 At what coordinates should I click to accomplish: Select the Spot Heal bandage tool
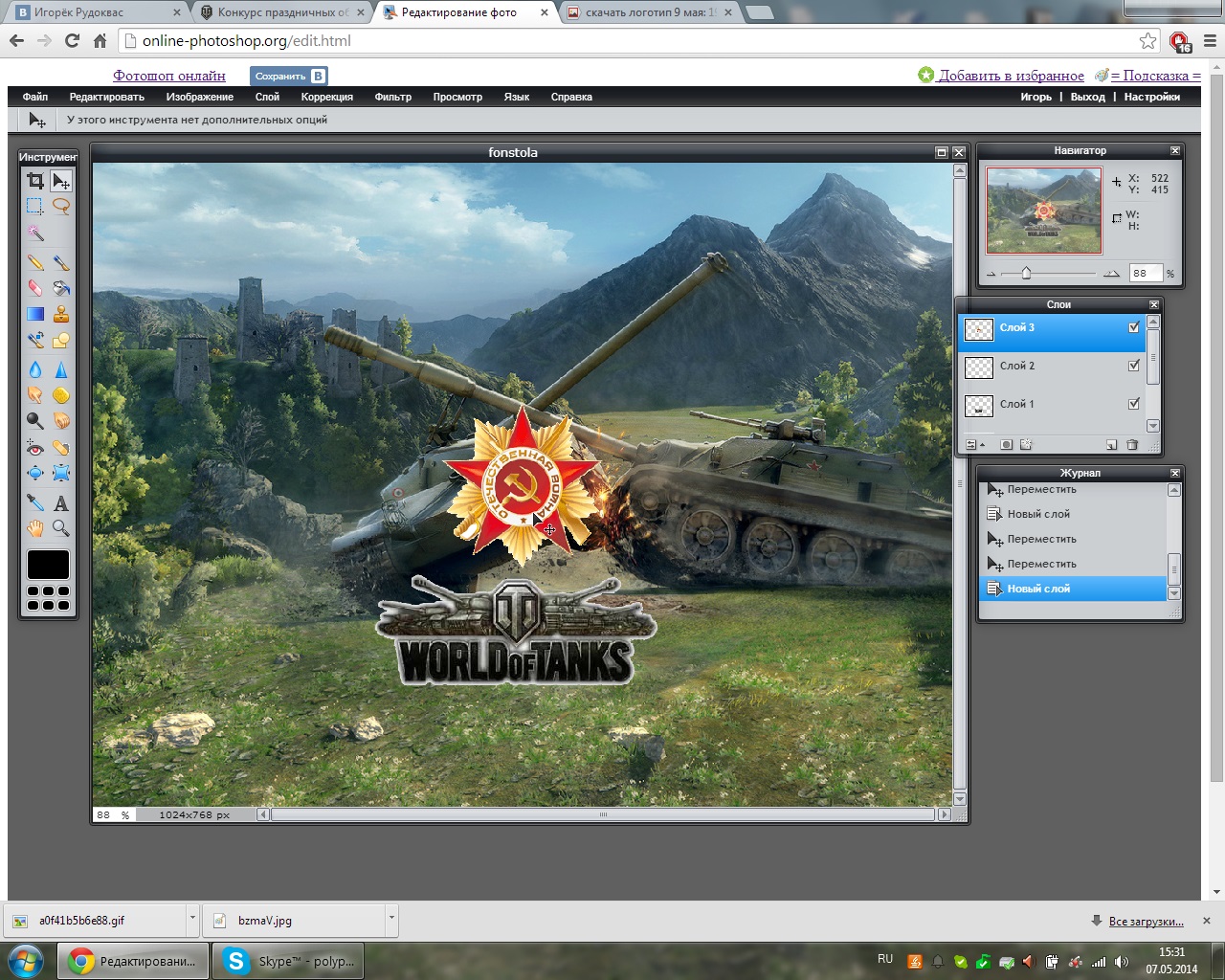pos(61,448)
